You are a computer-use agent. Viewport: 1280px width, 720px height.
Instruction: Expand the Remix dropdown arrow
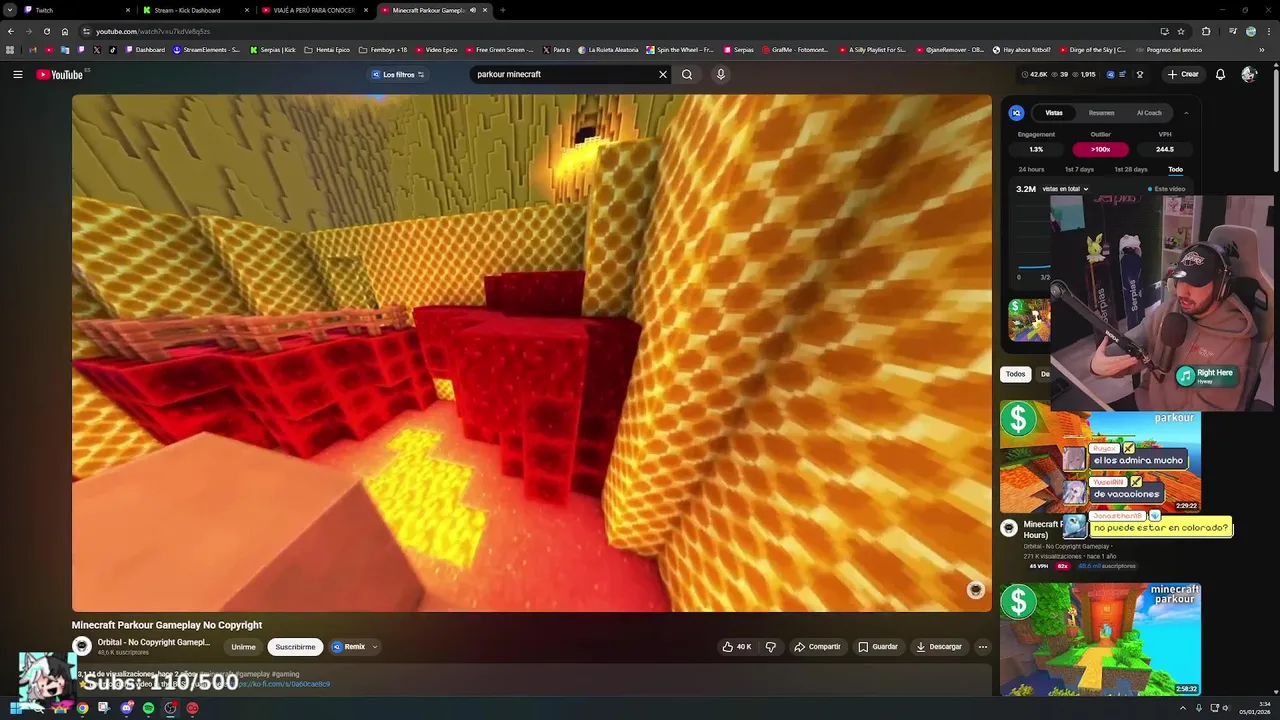click(375, 647)
